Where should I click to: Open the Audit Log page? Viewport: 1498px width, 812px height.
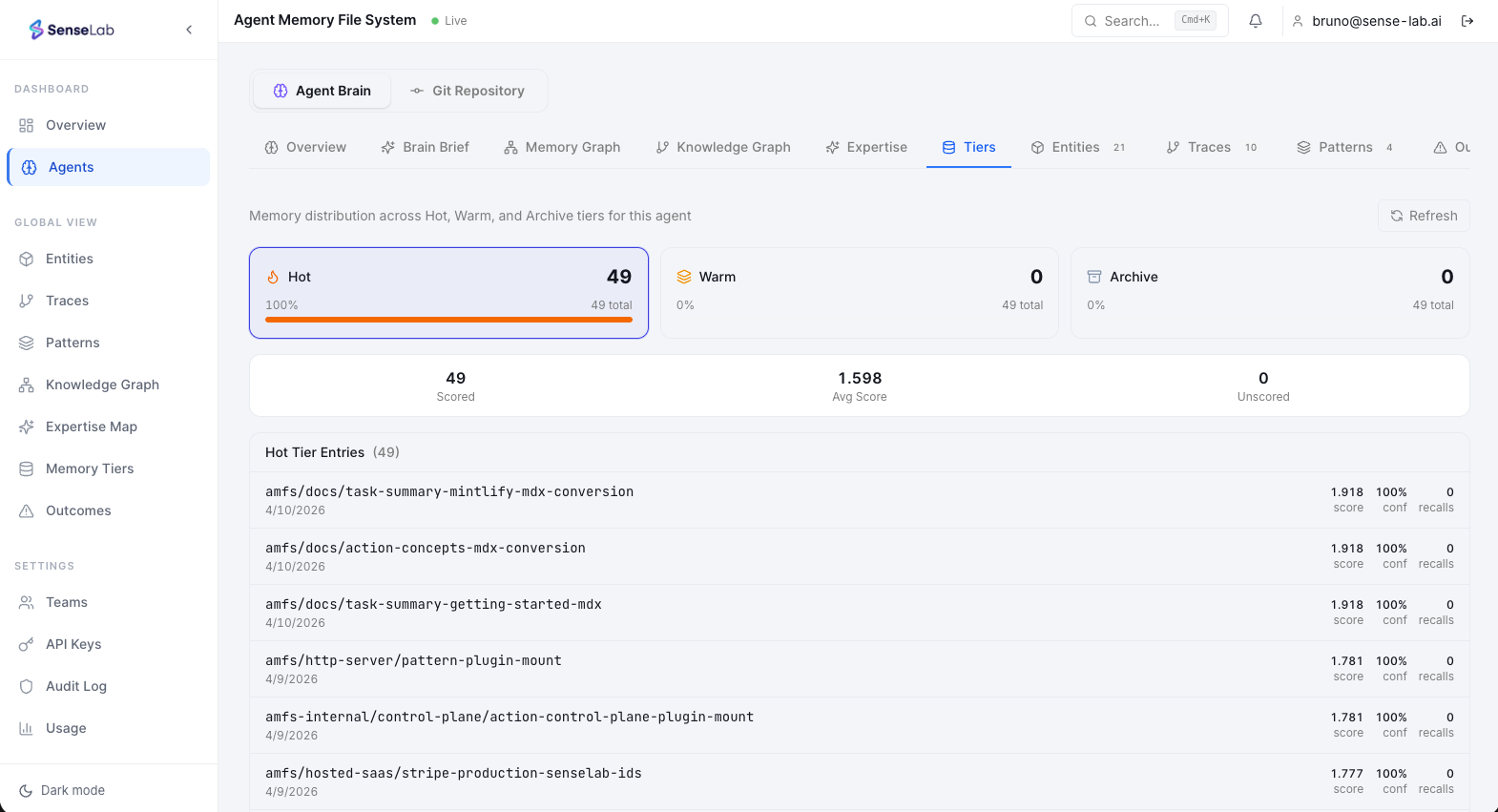(75, 686)
